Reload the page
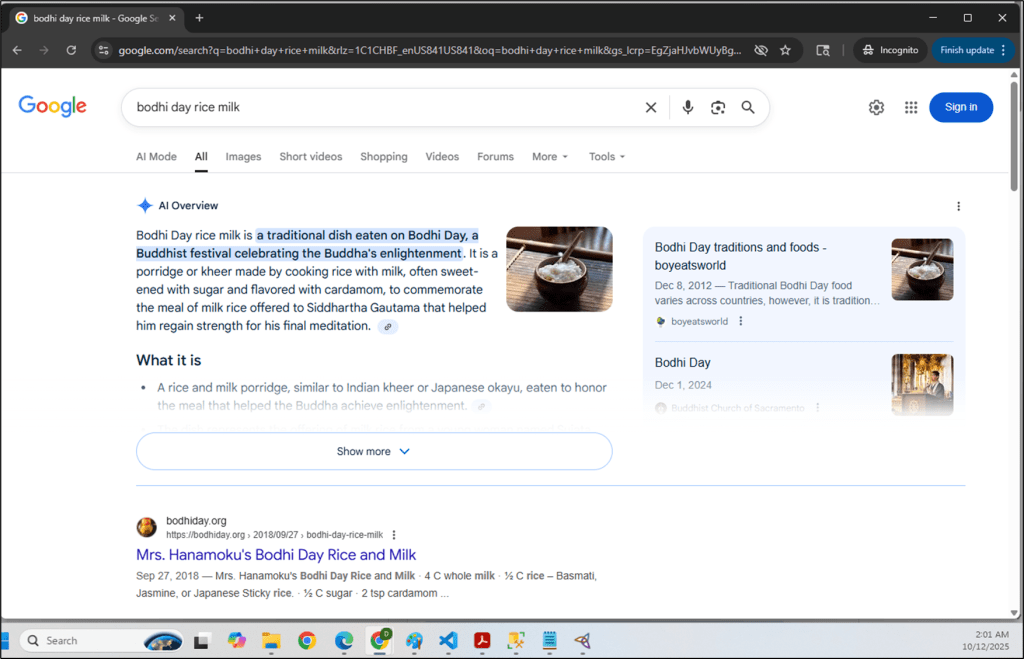The image size is (1024, 659). 71,50
